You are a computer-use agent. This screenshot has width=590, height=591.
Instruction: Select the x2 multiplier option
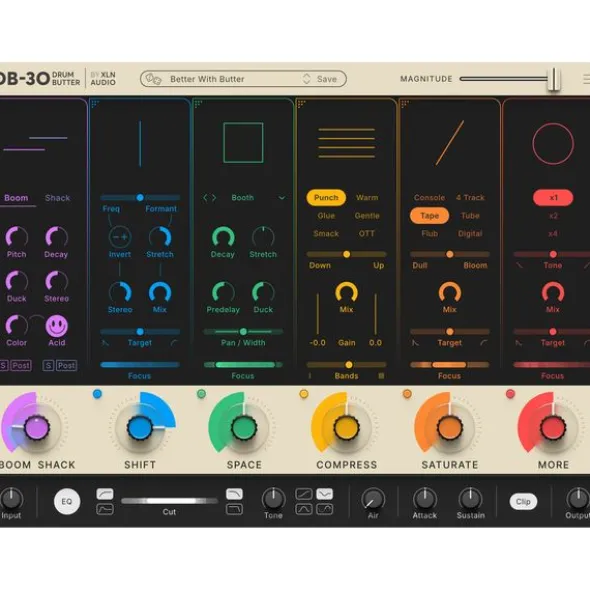(x=553, y=216)
